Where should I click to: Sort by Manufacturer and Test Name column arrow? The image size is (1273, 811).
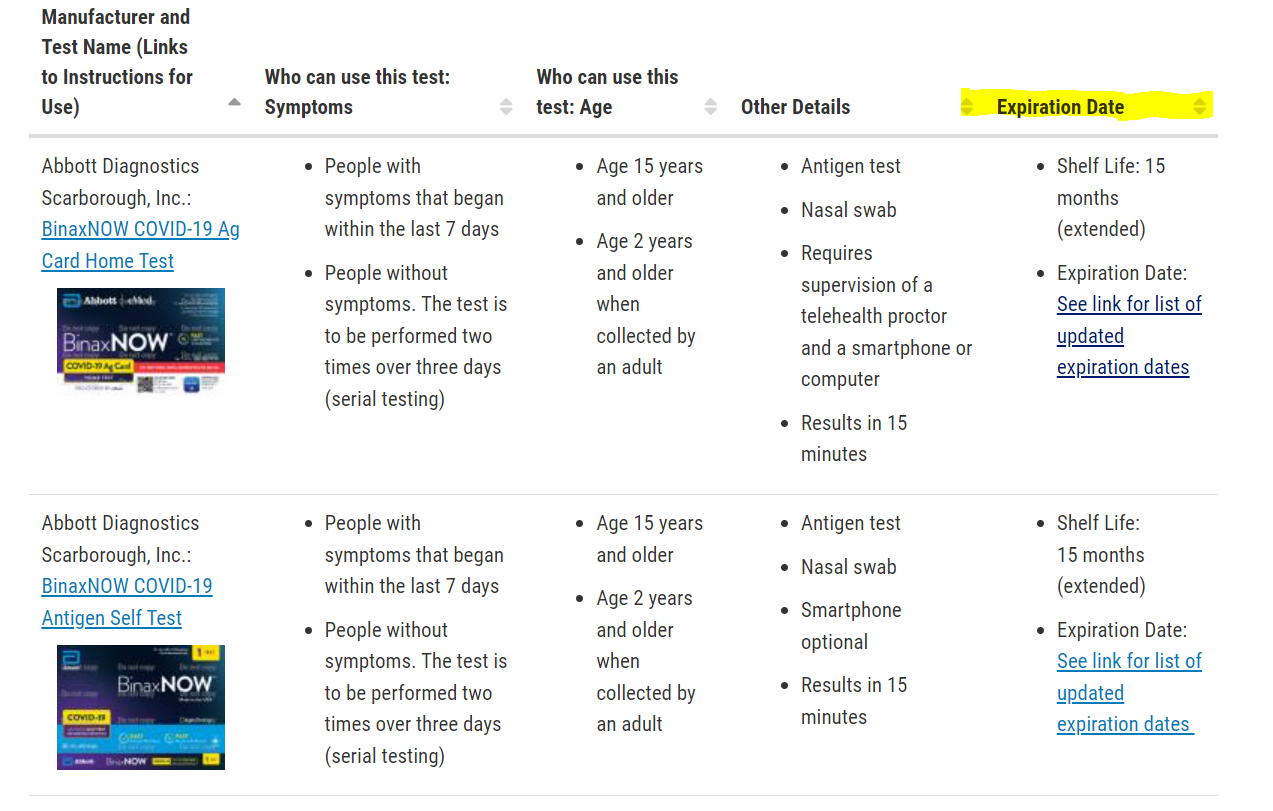234,102
